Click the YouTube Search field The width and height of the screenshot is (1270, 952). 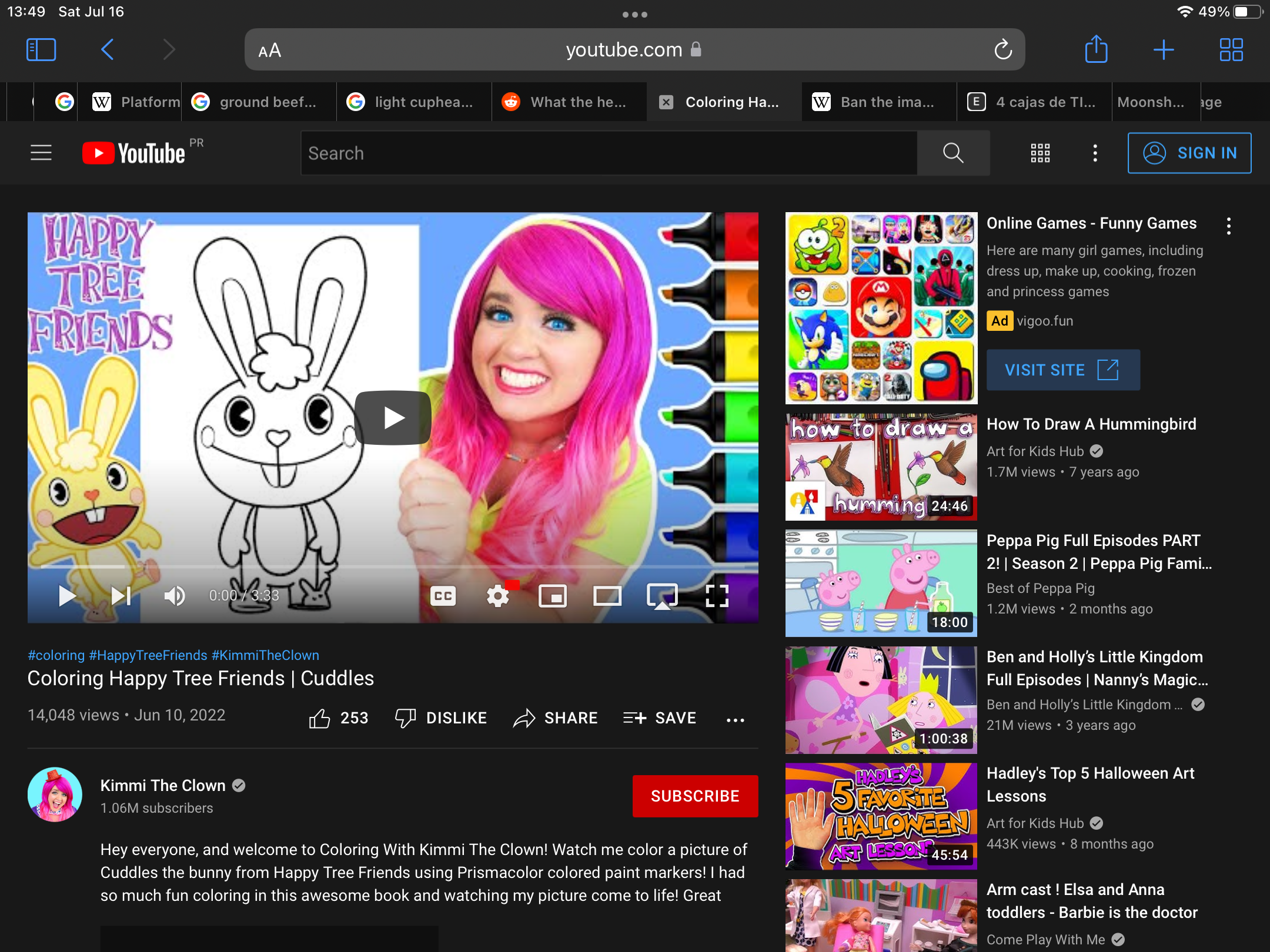(609, 153)
